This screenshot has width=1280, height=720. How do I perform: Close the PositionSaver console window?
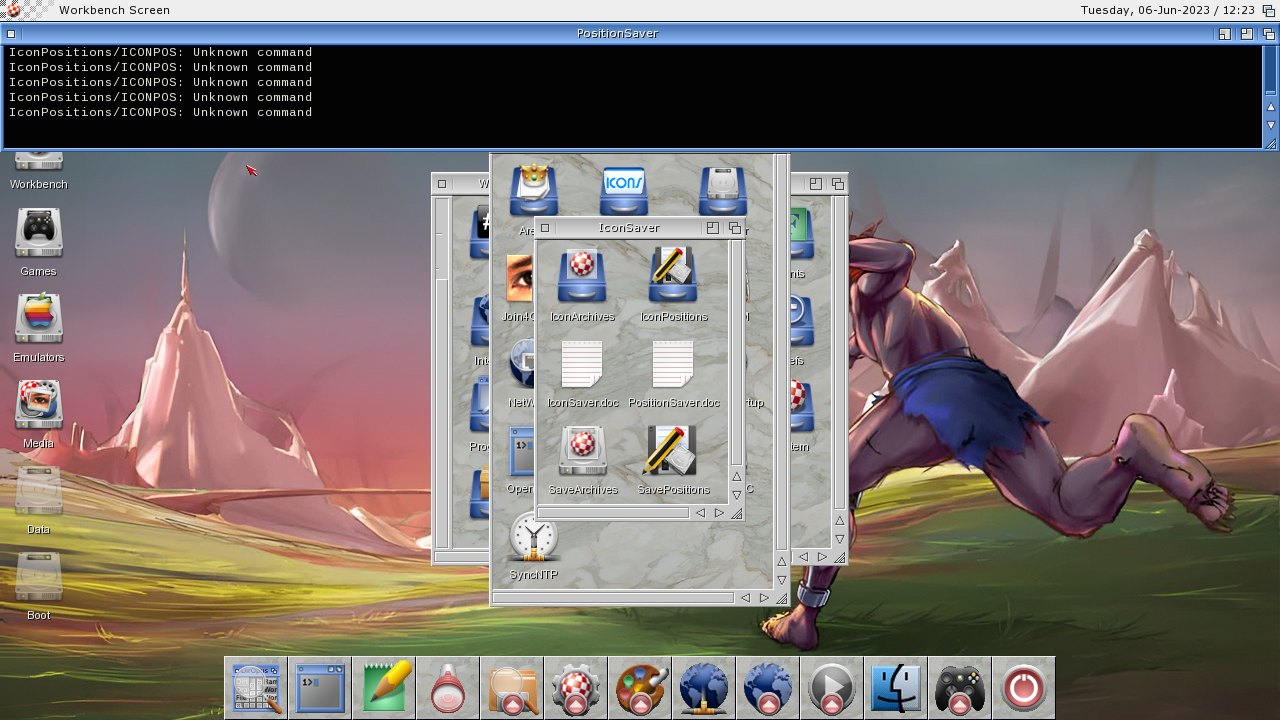coord(11,33)
